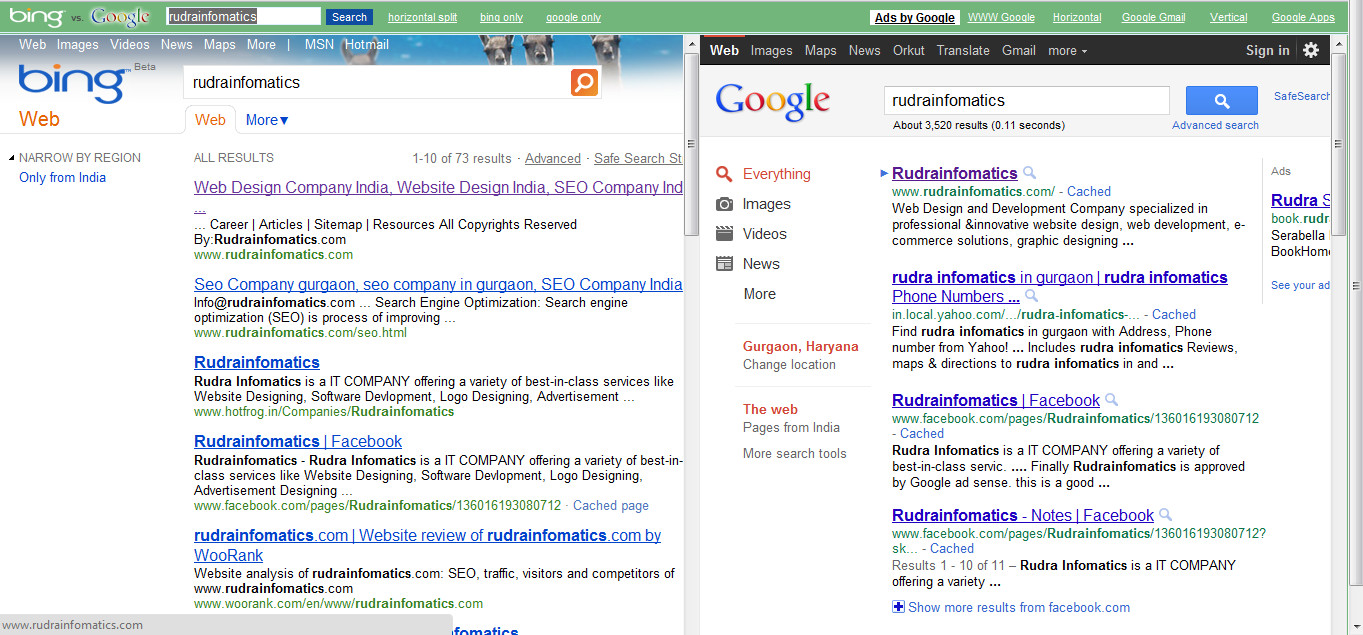Open Cached link for www.rudrainfomatics.com result
Viewport: 1363px width, 635px height.
[x=1089, y=191]
